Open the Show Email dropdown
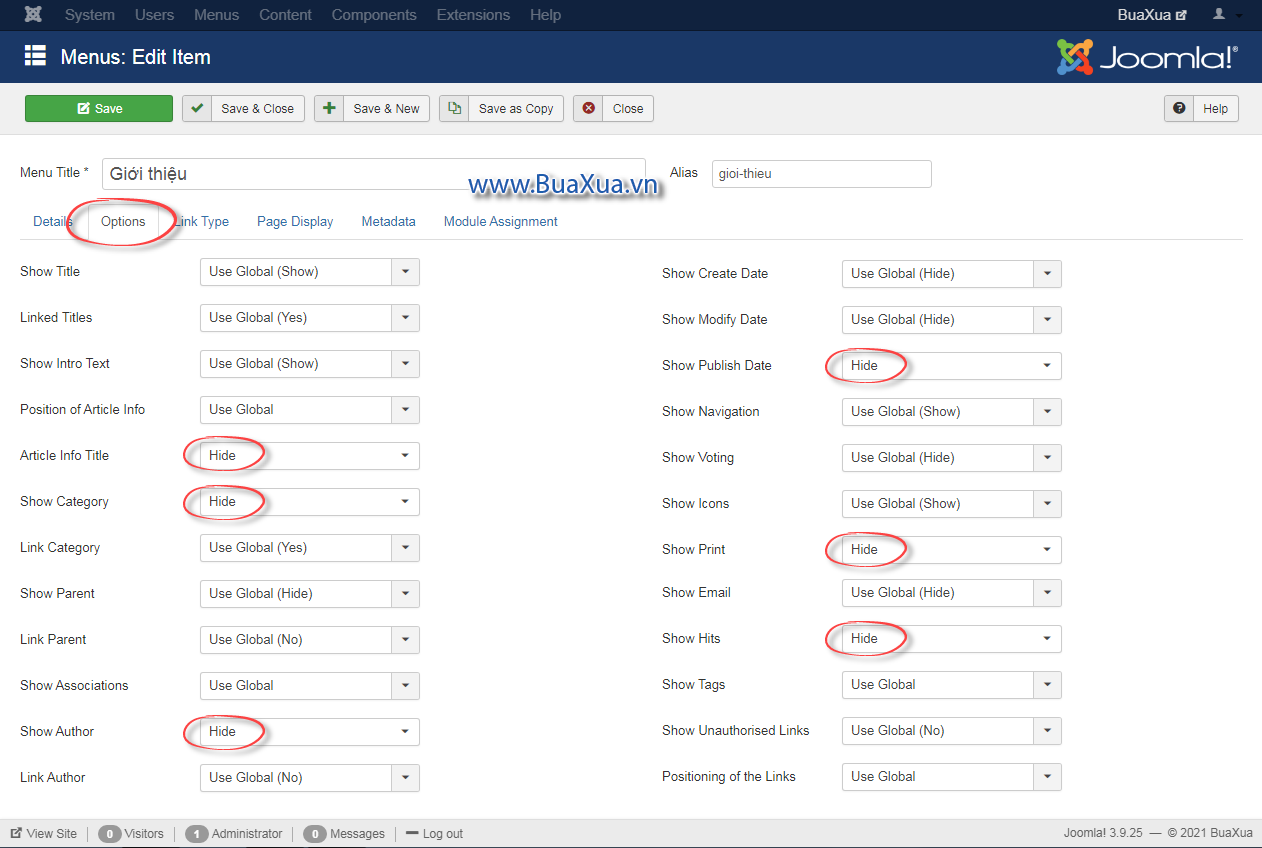Screen dimensions: 1262x848 (x=952, y=593)
